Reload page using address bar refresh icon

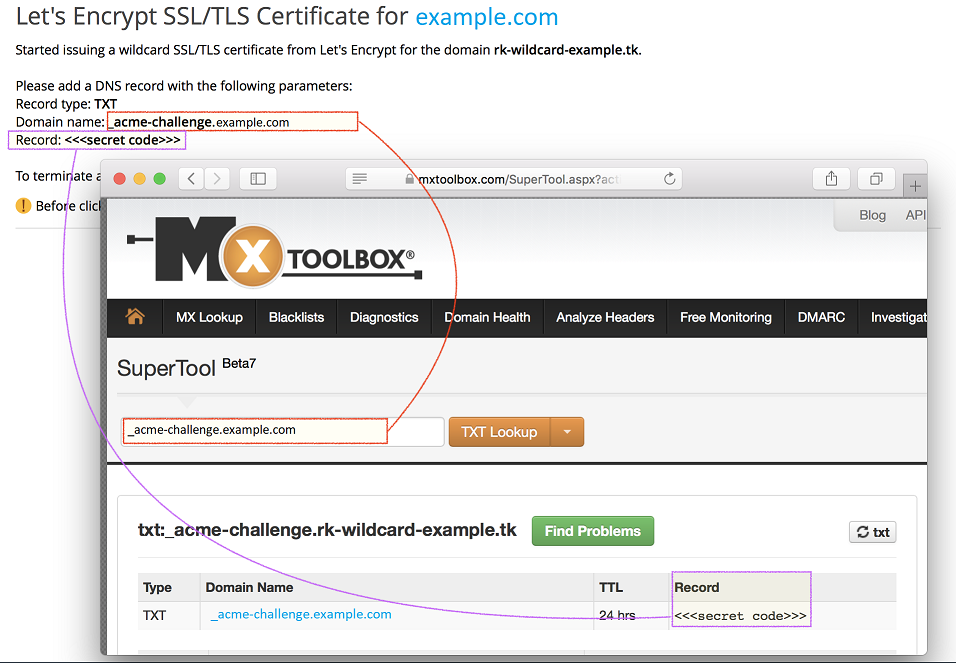(x=669, y=179)
